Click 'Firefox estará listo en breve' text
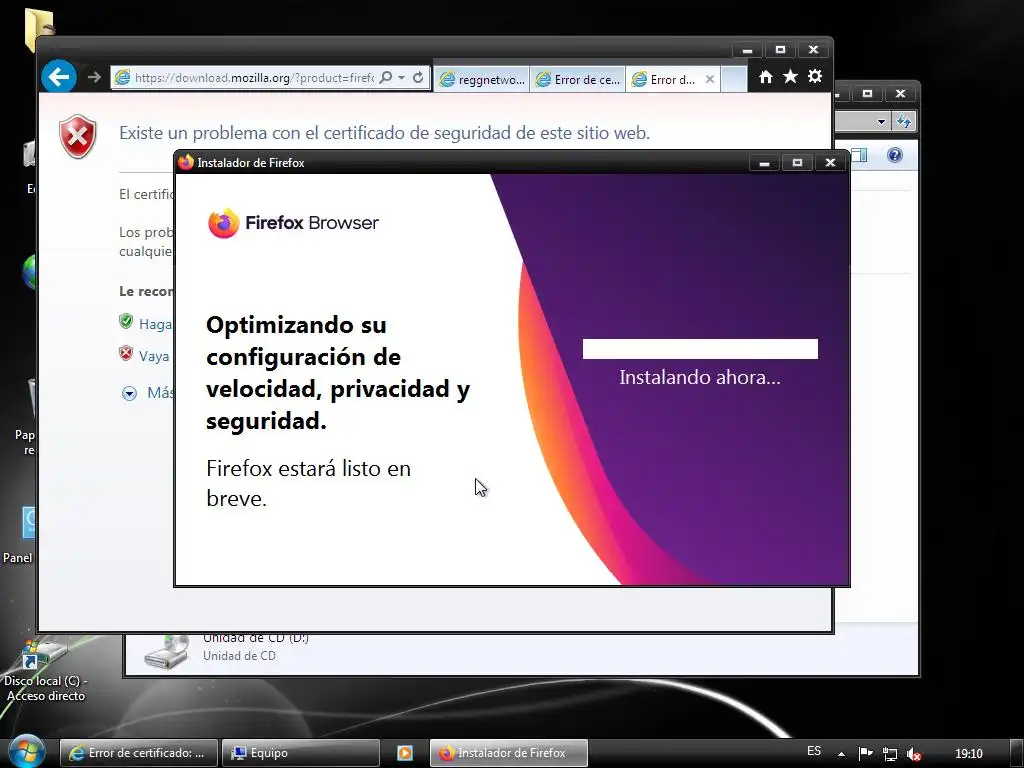 (308, 483)
